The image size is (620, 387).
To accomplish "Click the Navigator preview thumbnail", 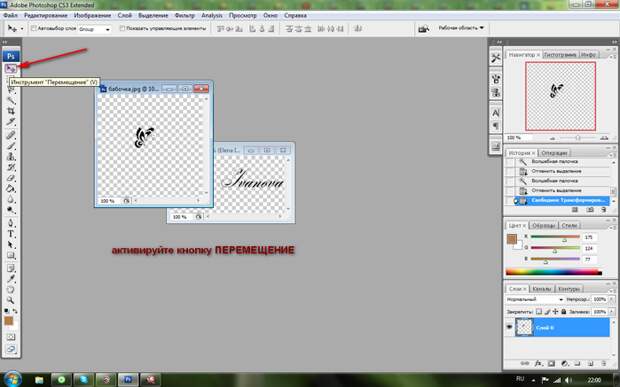I will tap(560, 96).
